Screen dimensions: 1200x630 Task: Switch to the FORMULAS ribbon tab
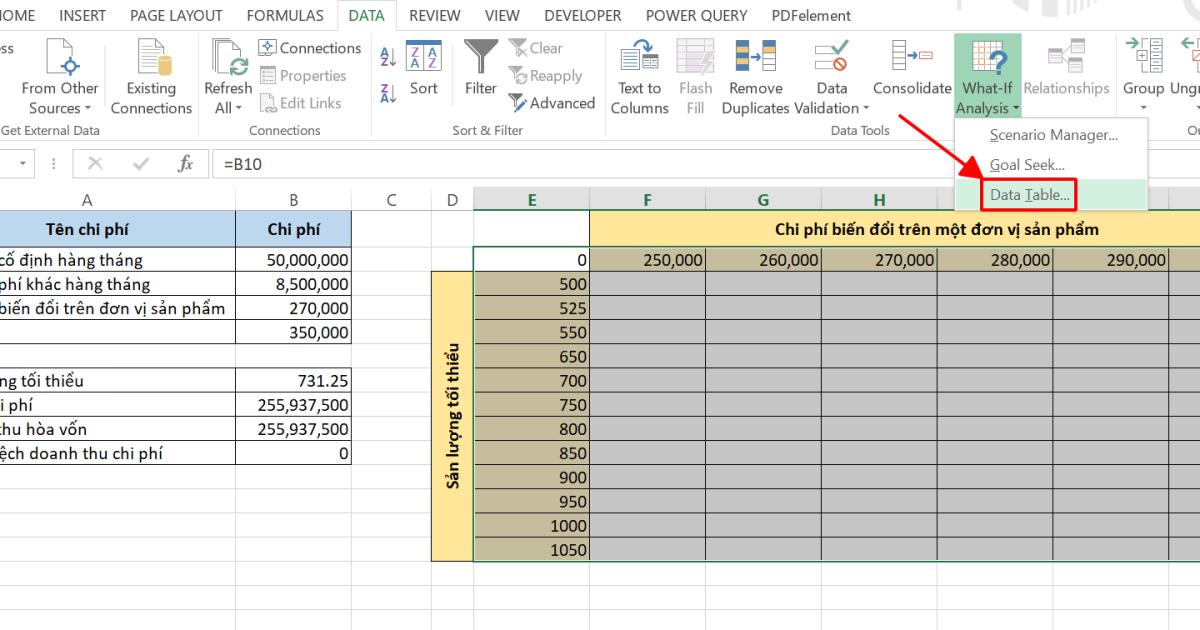[x=284, y=15]
